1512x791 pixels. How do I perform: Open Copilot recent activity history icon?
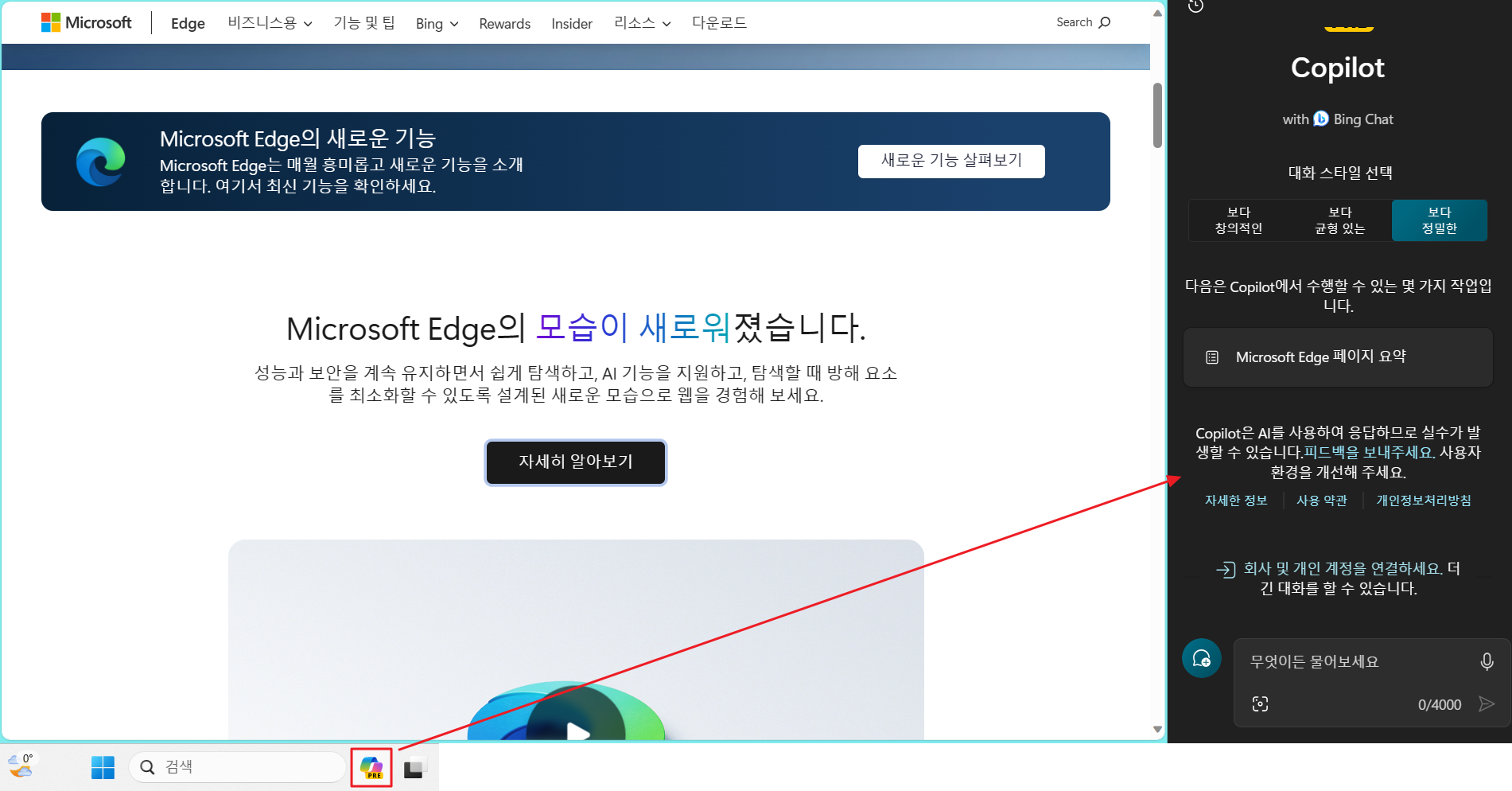point(1195,6)
